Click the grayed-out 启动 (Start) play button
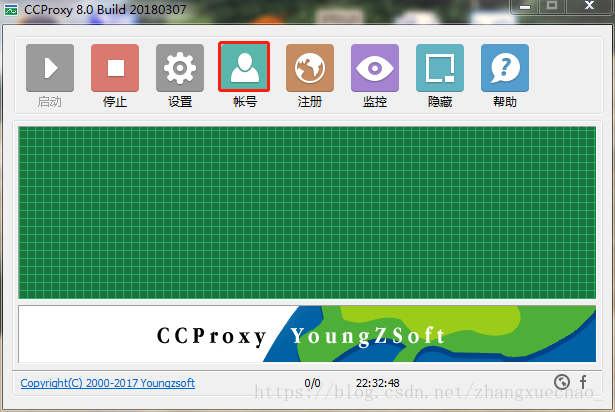 click(50, 68)
